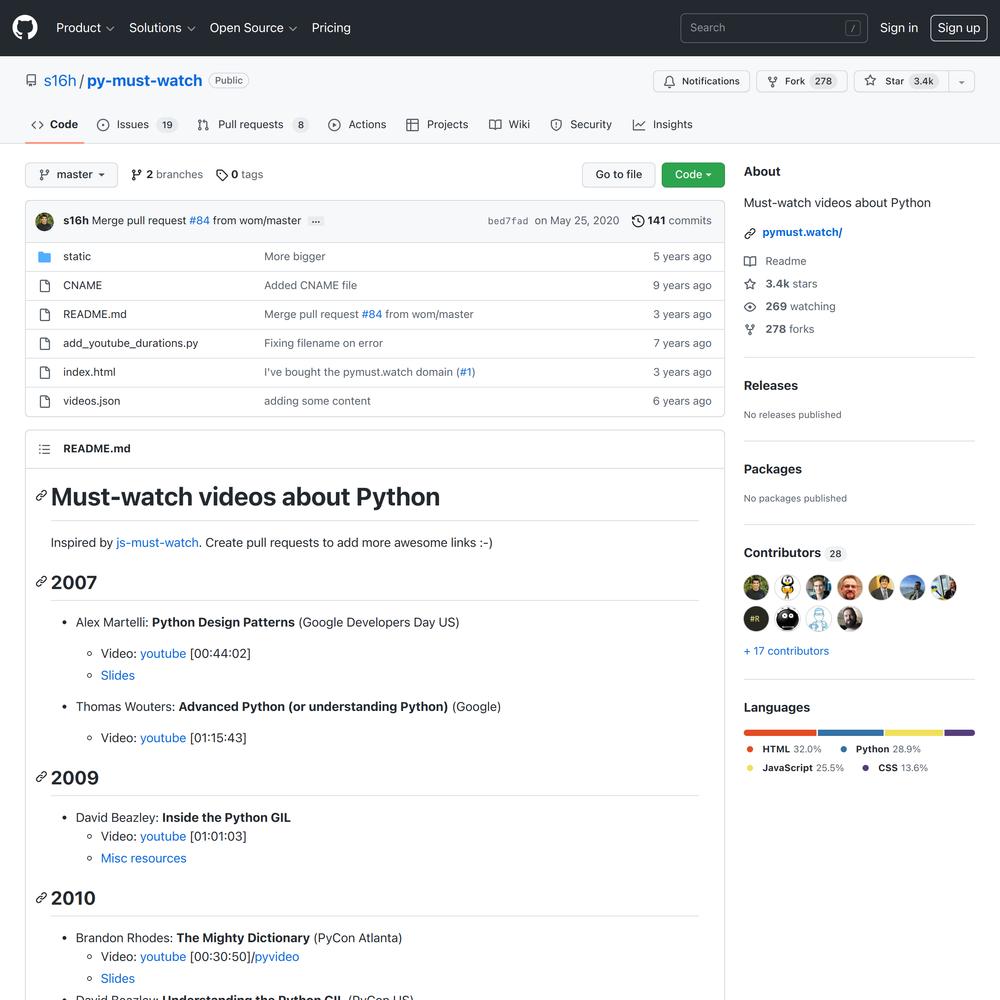Click the file icon for README.md
The image size is (1000, 1000).
(45, 314)
